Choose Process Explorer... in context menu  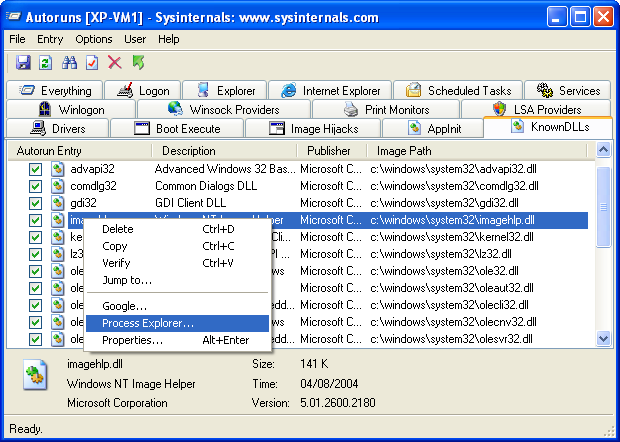pos(177,323)
